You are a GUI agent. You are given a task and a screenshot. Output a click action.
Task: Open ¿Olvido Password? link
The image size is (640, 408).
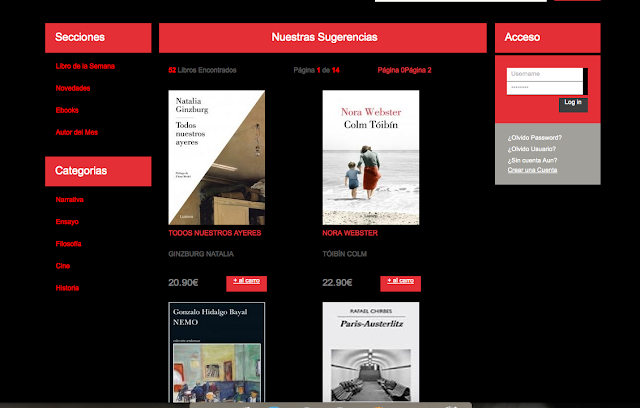coord(535,137)
